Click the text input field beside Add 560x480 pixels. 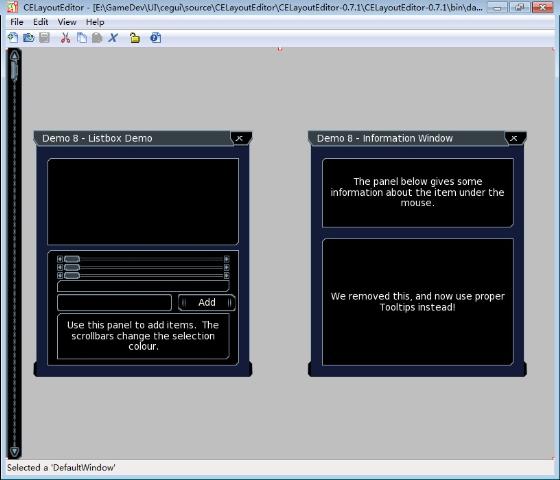114,302
